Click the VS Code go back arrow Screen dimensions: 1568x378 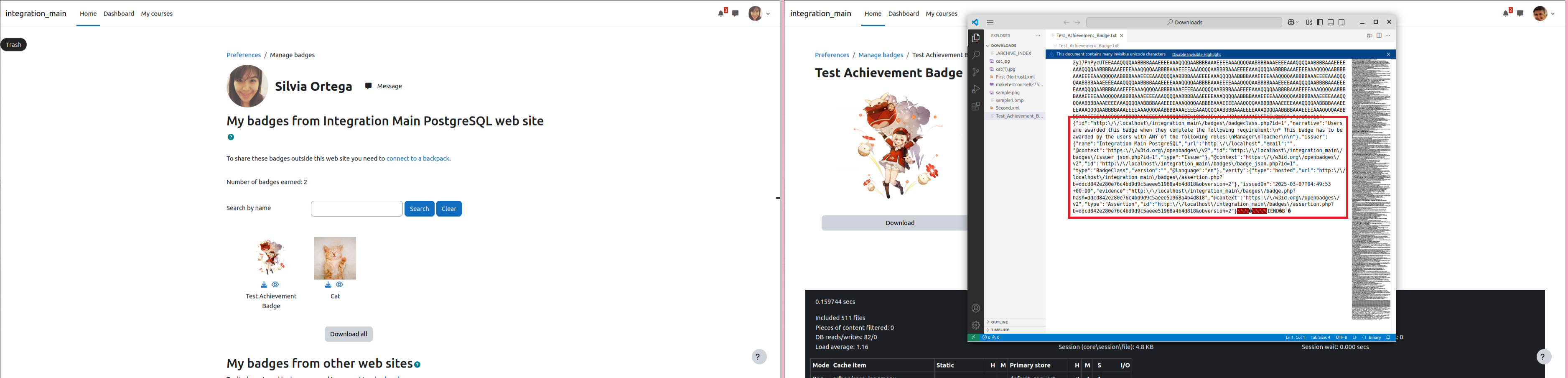(x=1066, y=23)
